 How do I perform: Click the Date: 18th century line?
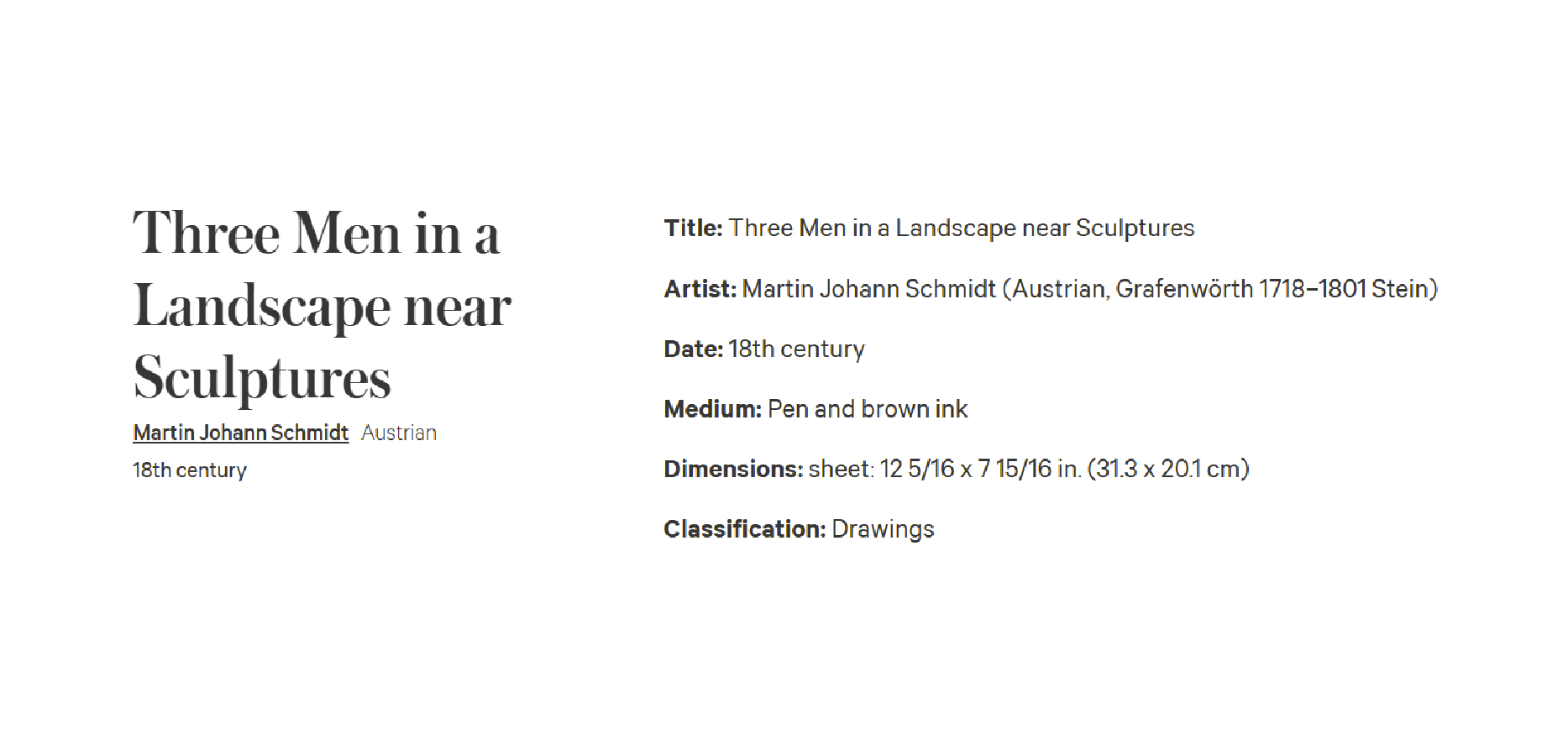pos(764,349)
